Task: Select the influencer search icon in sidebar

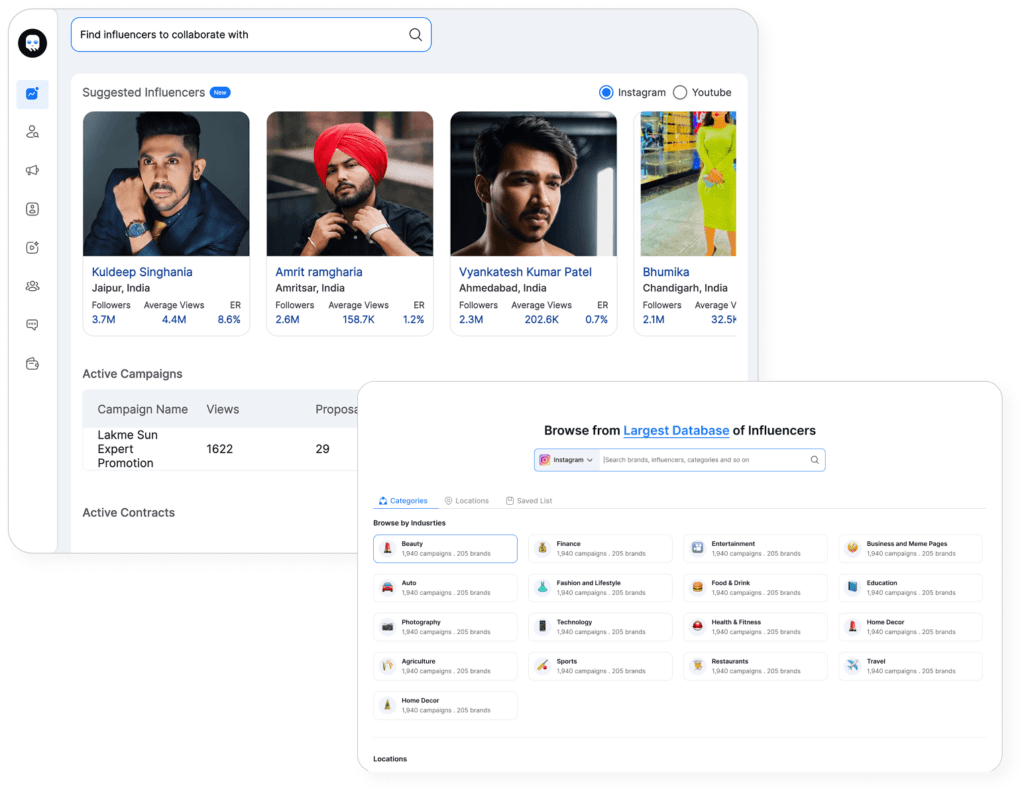Action: click(x=32, y=131)
